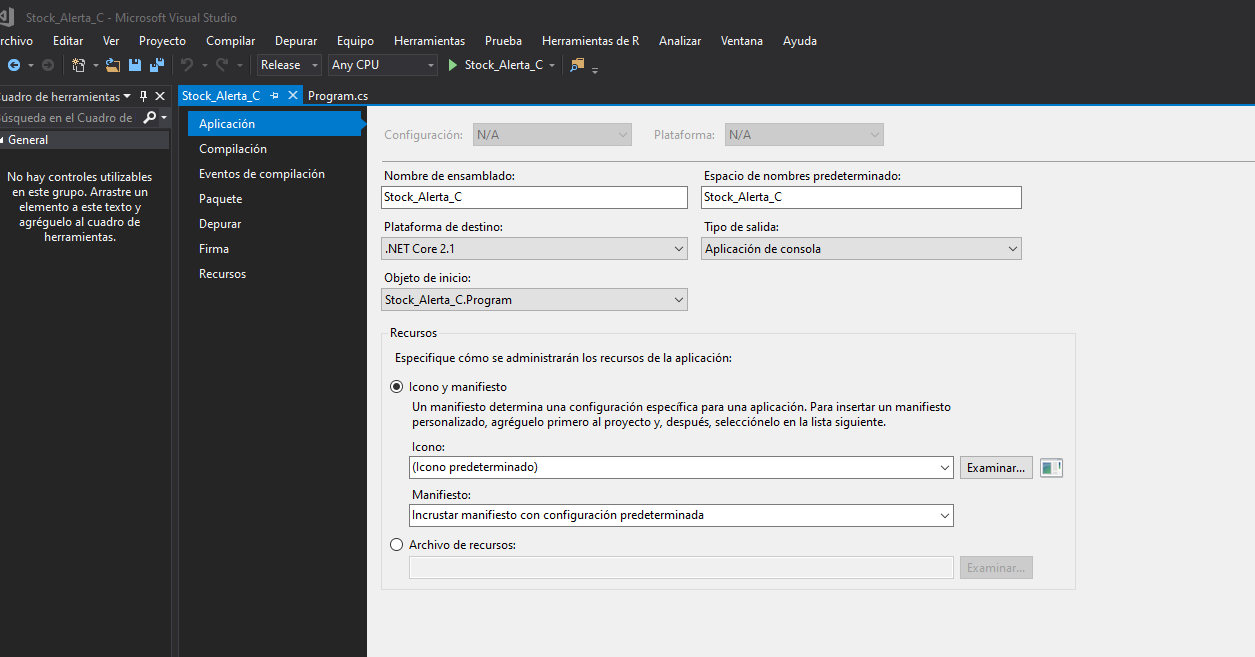Click the Visual Studio logo icon

click(5, 17)
